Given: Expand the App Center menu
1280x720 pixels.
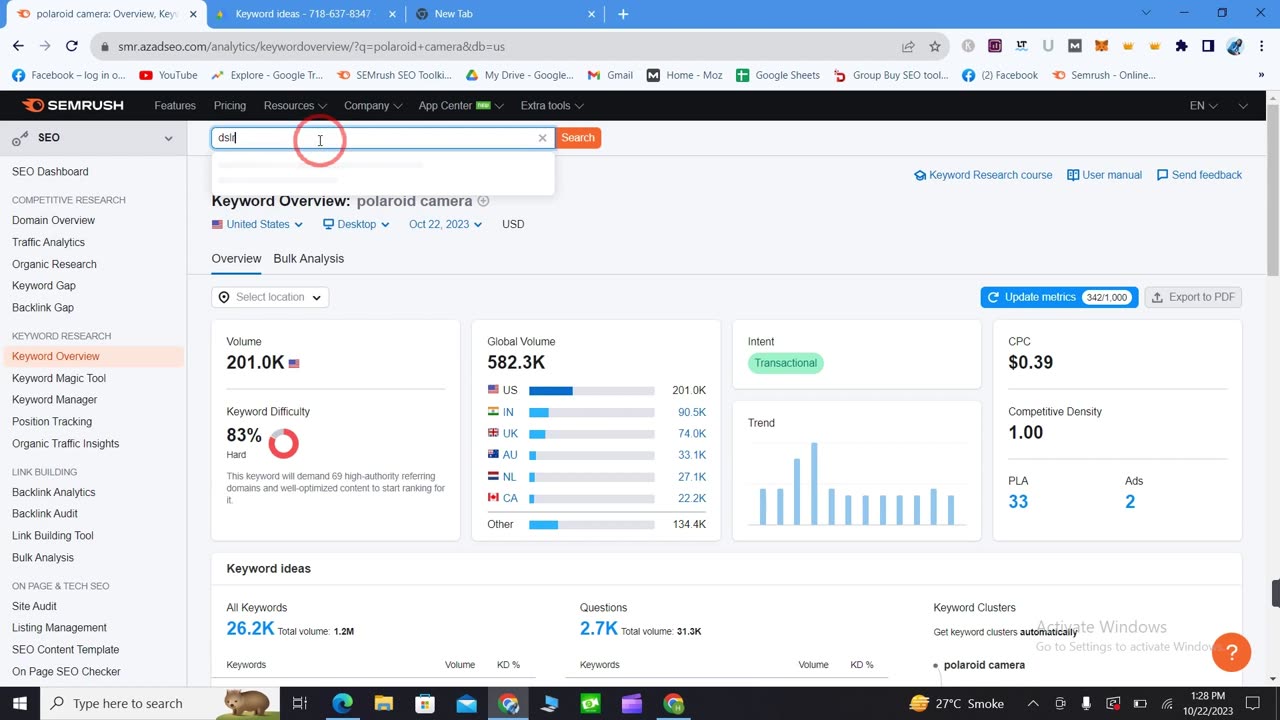Looking at the screenshot, I should coord(461,105).
